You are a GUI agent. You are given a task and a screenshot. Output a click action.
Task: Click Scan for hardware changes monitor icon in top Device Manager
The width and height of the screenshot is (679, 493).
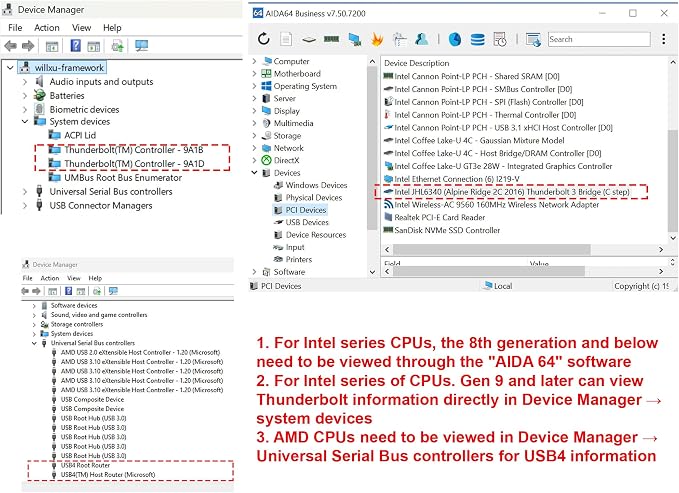click(142, 45)
